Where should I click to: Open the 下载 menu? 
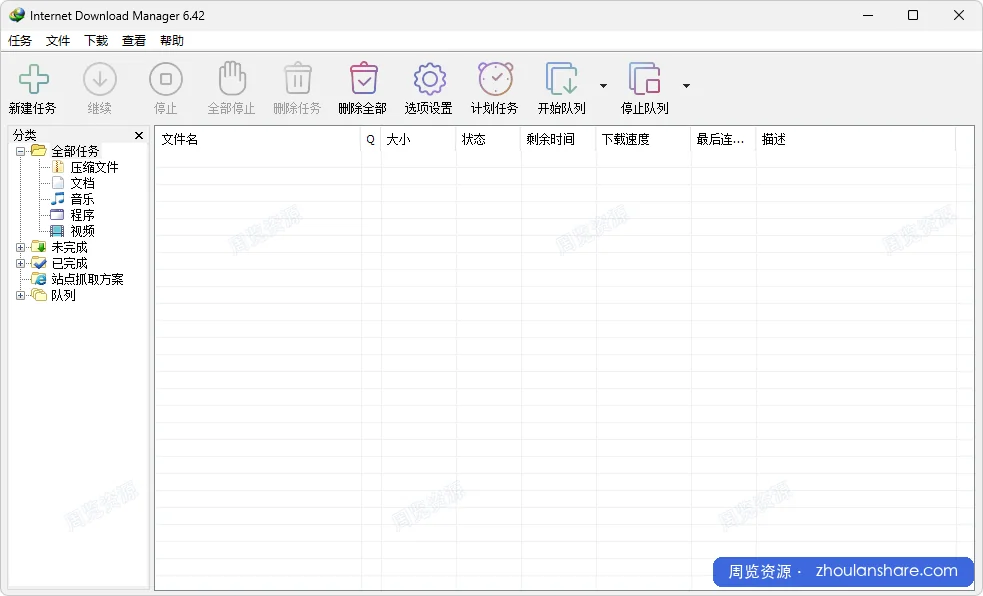pyautogui.click(x=96, y=41)
